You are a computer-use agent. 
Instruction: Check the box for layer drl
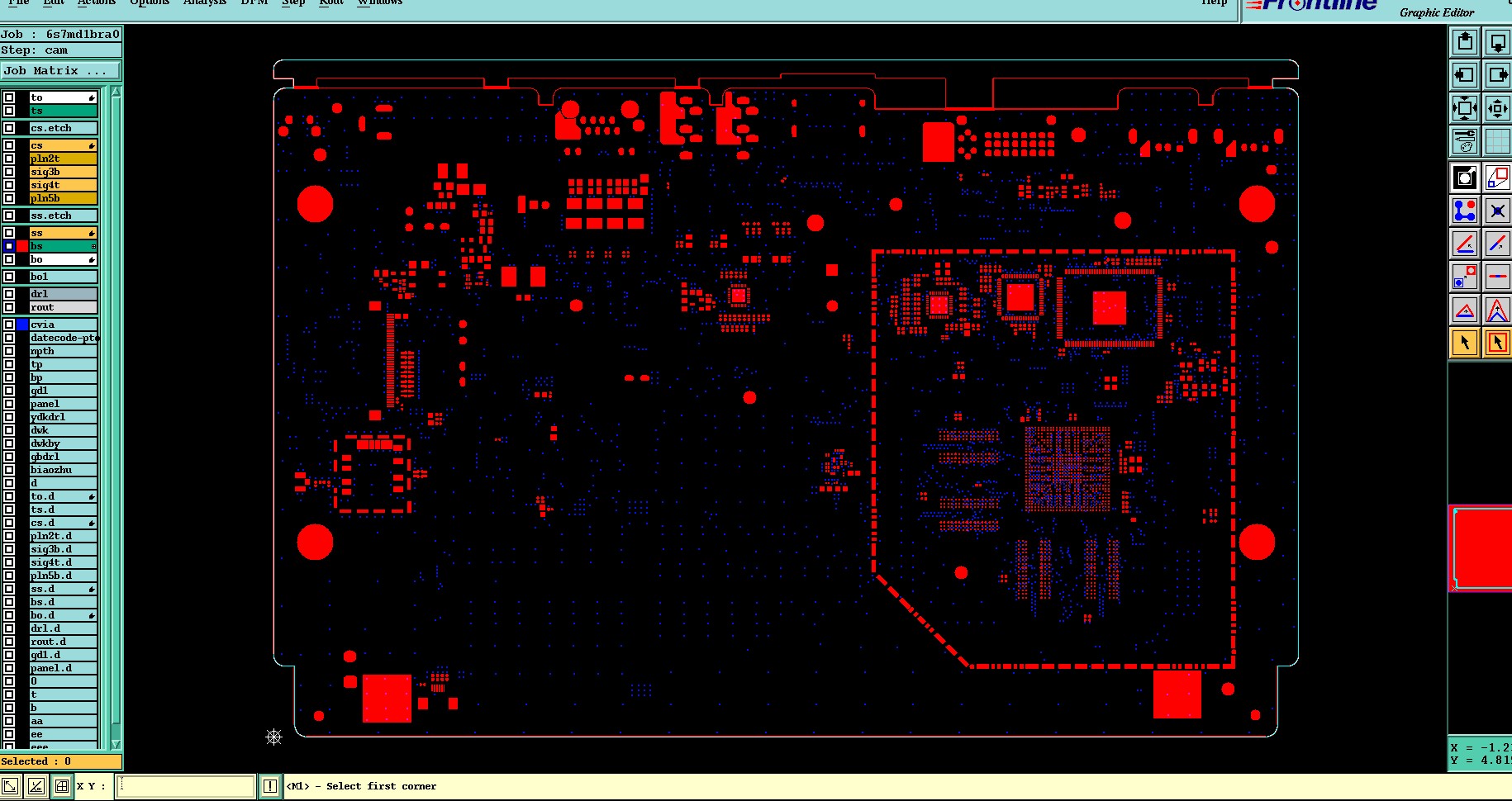(x=9, y=294)
